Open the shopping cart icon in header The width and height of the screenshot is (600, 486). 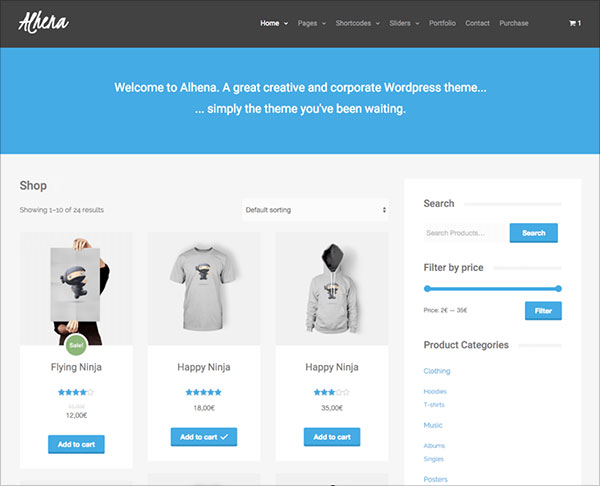coord(575,23)
